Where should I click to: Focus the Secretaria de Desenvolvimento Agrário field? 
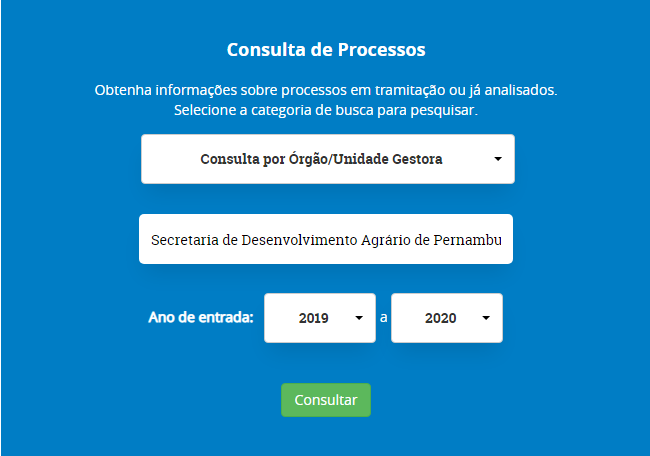[325, 239]
